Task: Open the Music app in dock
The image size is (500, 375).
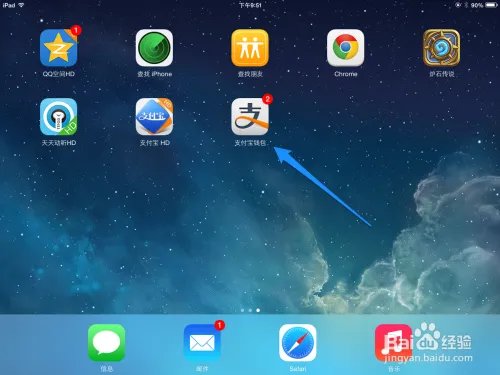Action: coord(393,343)
